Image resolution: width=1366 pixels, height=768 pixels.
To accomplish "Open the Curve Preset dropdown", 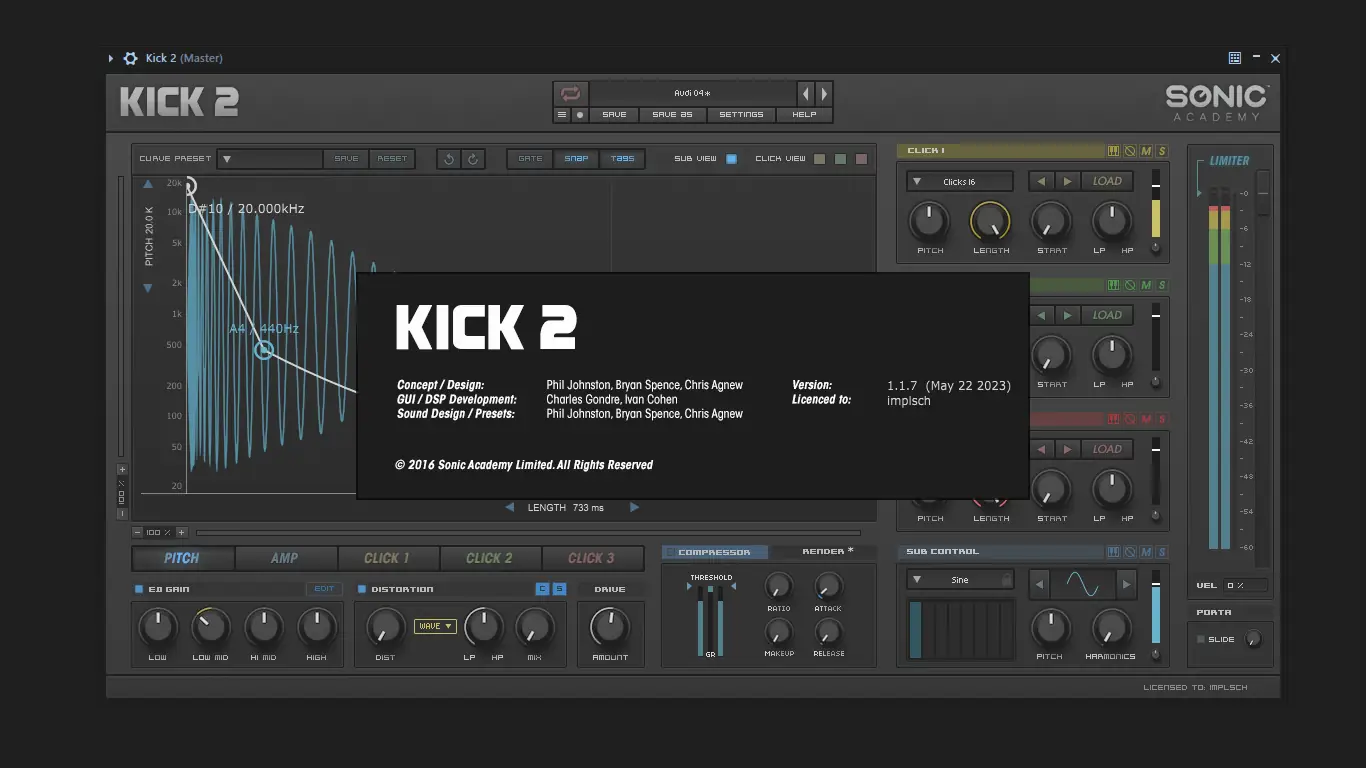I will 270,159.
